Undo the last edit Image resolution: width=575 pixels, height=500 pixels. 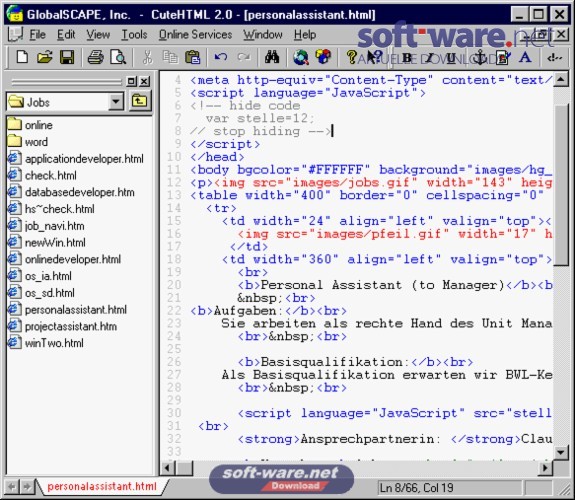coord(221,57)
